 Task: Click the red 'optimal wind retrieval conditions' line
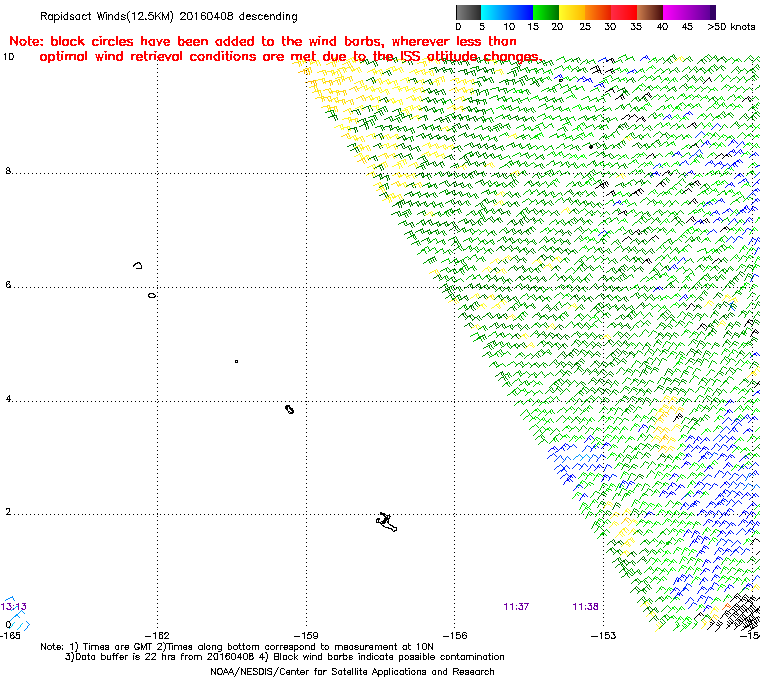[289, 57]
